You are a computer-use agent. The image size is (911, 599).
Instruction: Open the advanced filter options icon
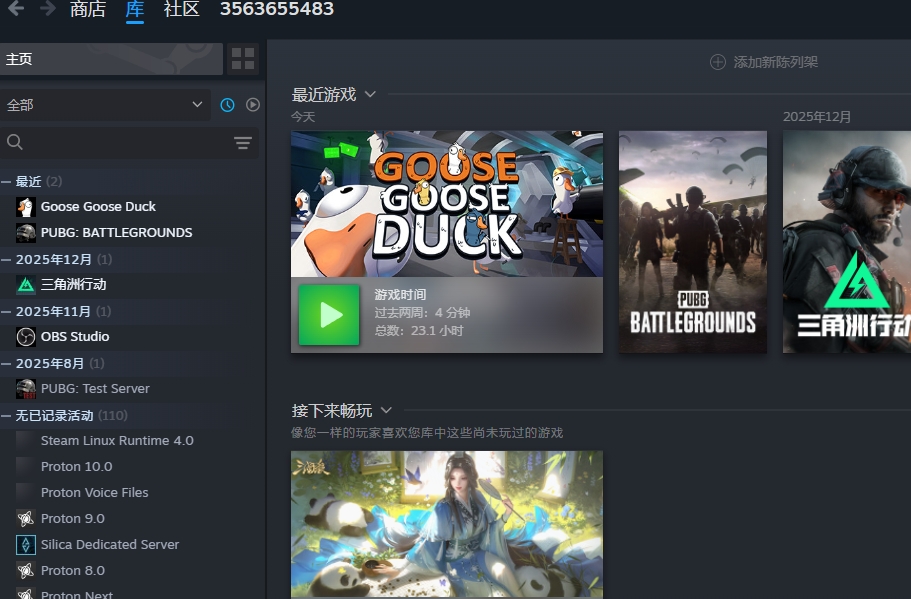pyautogui.click(x=243, y=143)
